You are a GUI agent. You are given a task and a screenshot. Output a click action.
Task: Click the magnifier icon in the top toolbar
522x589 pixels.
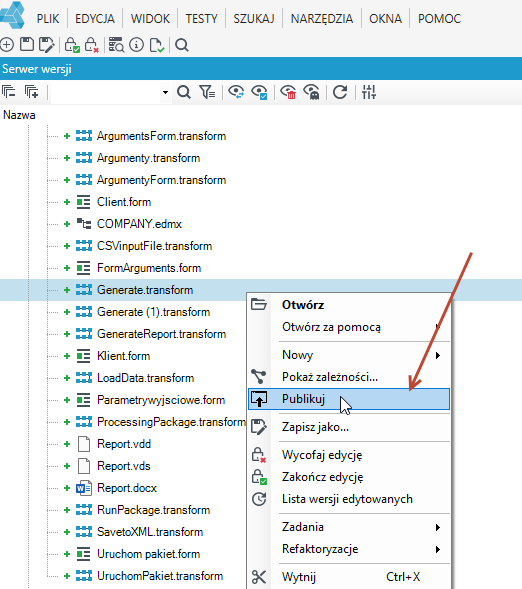pos(182,45)
